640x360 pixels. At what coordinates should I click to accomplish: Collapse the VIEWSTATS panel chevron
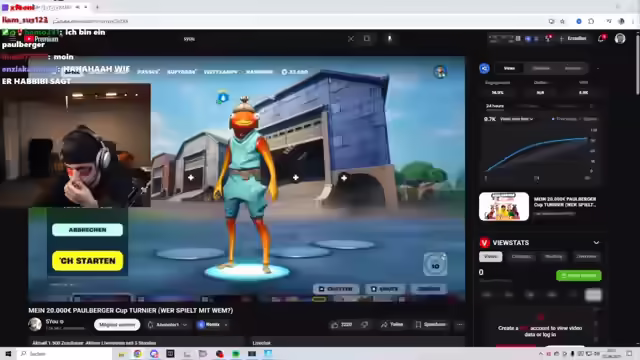point(596,242)
